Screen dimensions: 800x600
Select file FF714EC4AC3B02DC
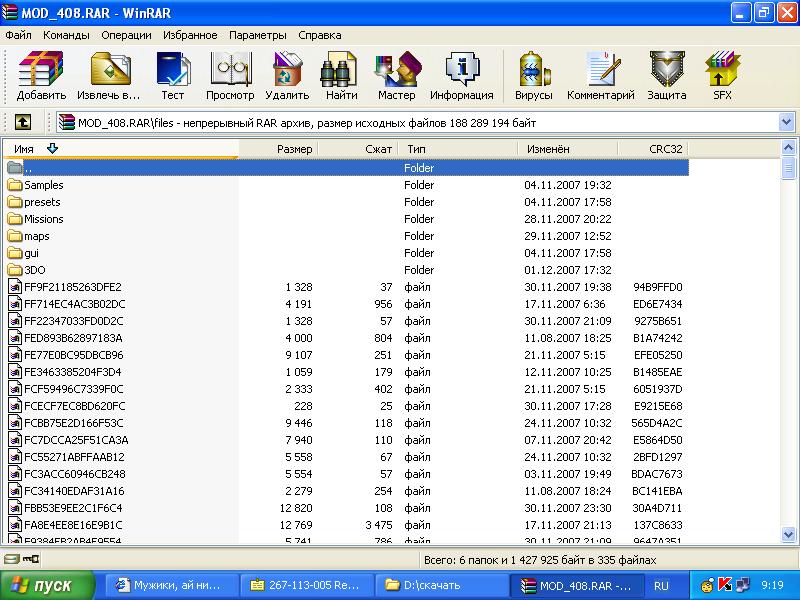348,304
